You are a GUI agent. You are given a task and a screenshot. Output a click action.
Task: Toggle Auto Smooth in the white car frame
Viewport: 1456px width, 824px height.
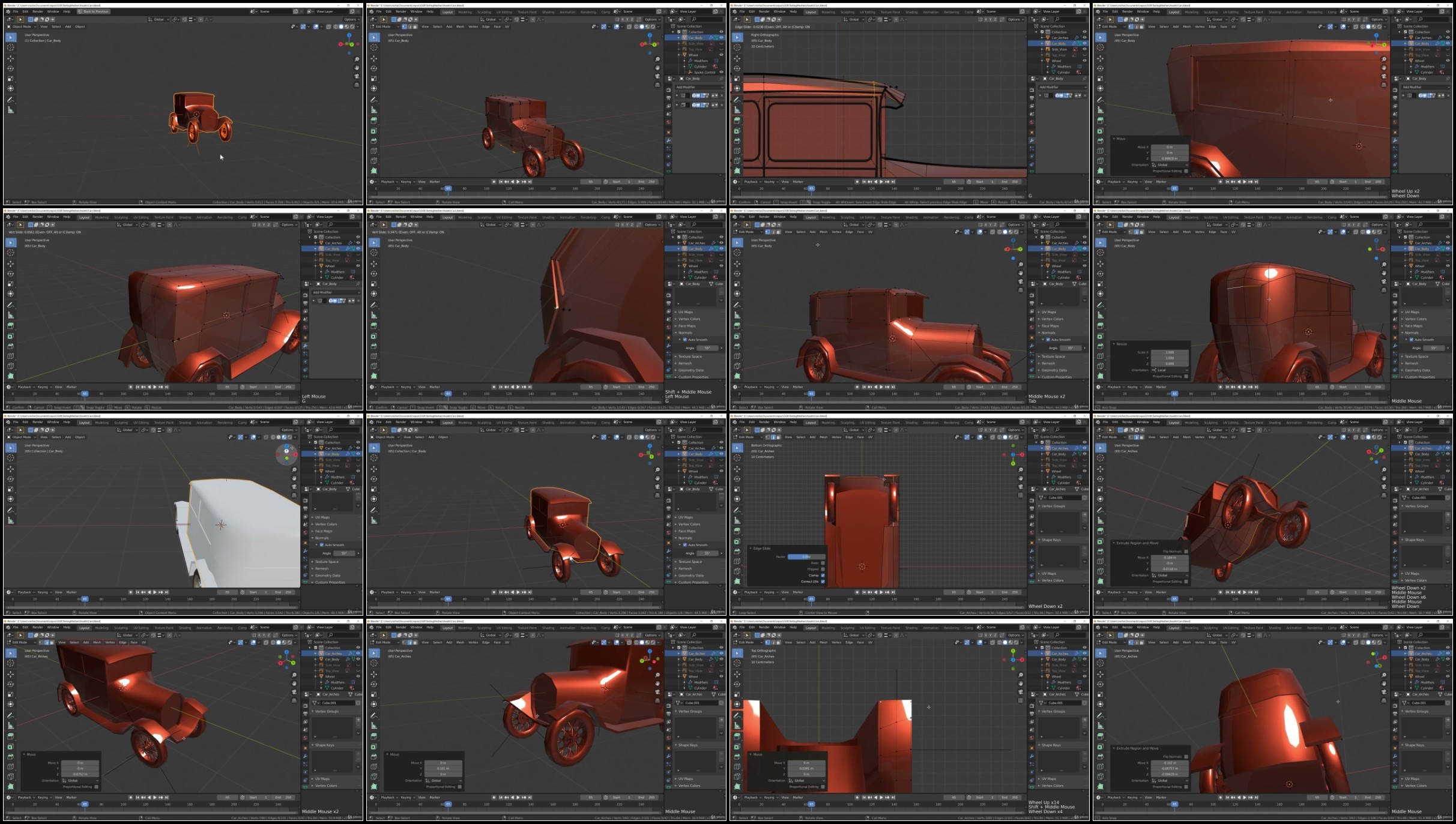(322, 545)
